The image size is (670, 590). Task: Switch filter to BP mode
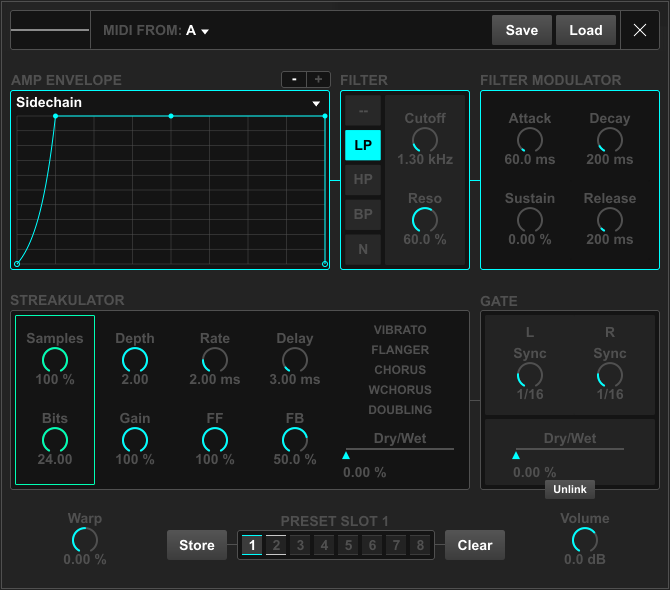[x=363, y=214]
